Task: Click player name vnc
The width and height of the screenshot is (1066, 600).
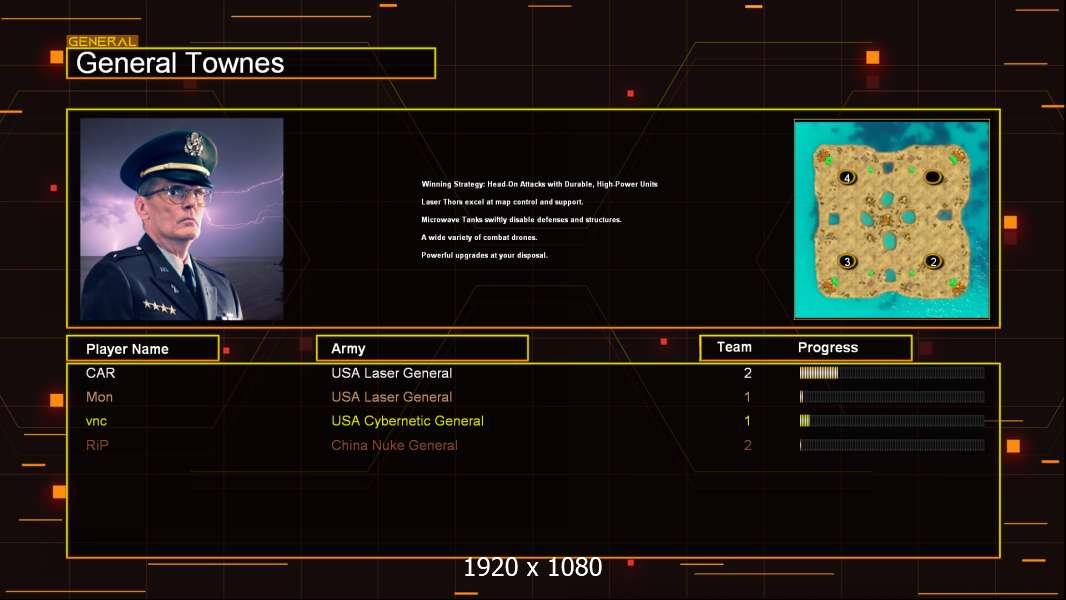Action: tap(97, 421)
